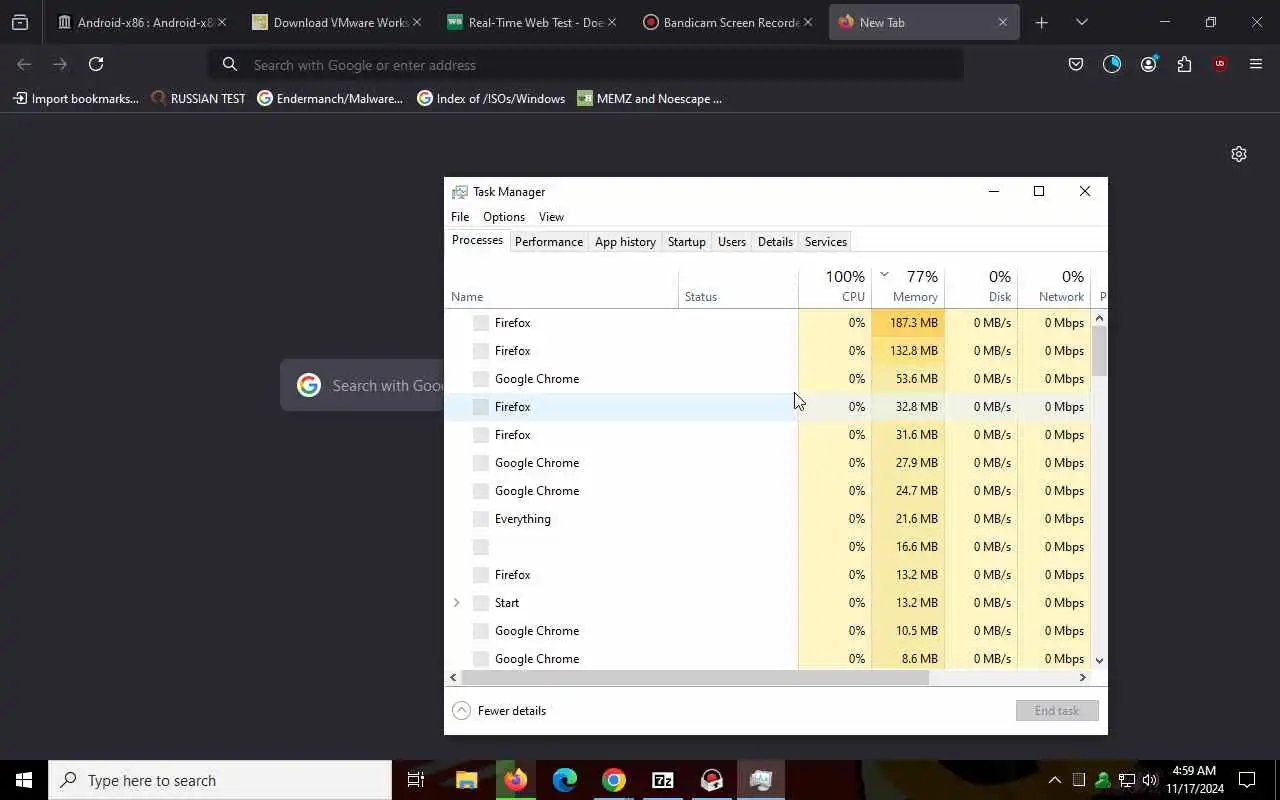
Task: Click the green user tray icon
Action: [x=1103, y=780]
